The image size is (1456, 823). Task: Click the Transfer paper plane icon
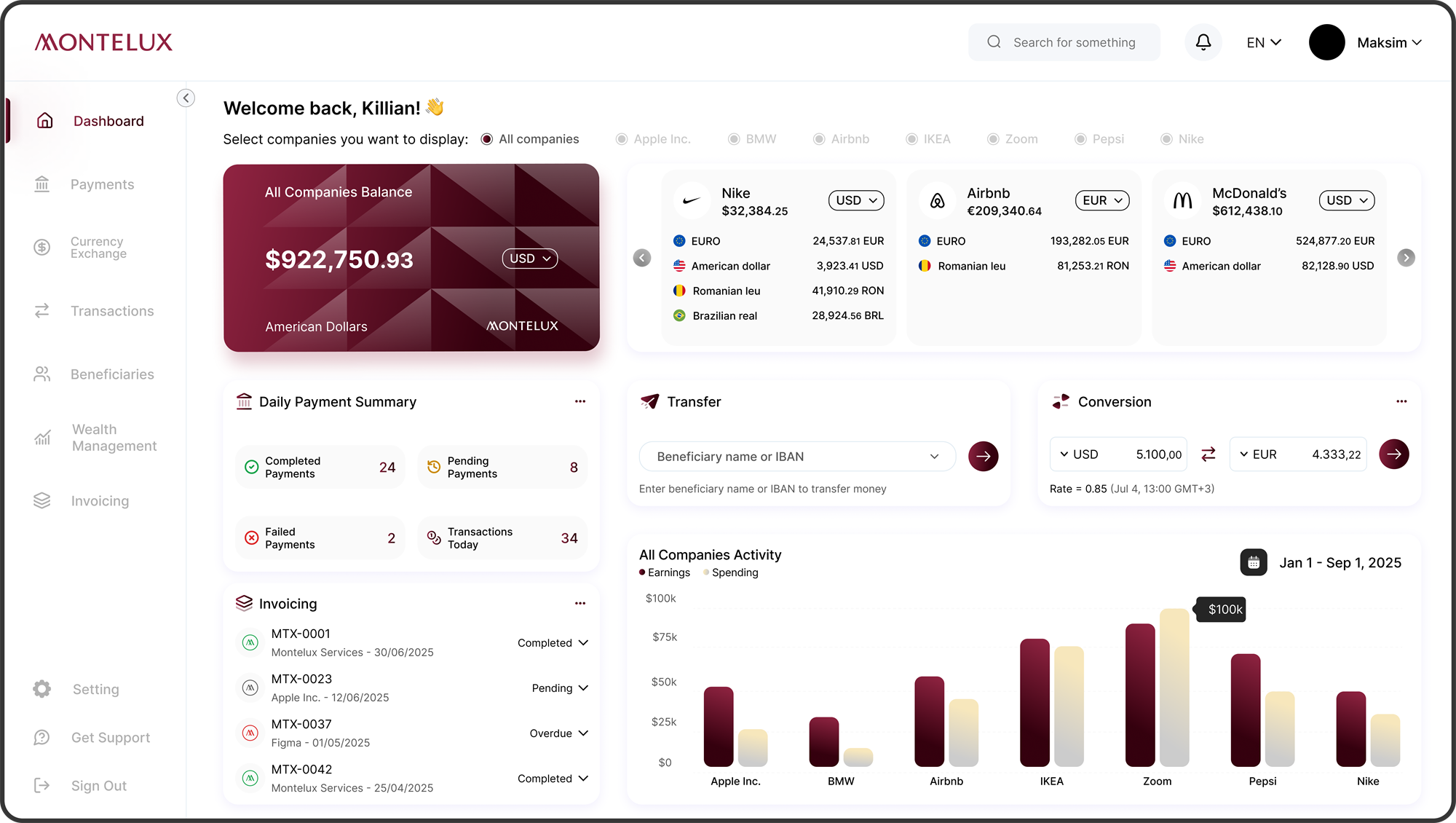coord(649,401)
